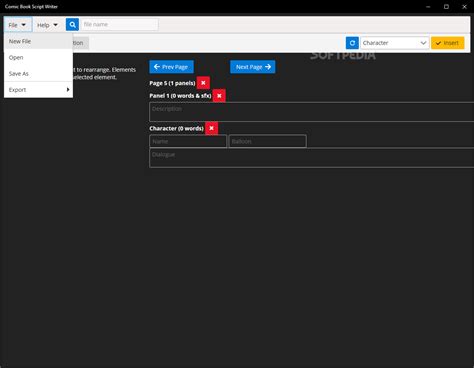
Task: Click the blue search magnifier icon
Action: coord(72,25)
